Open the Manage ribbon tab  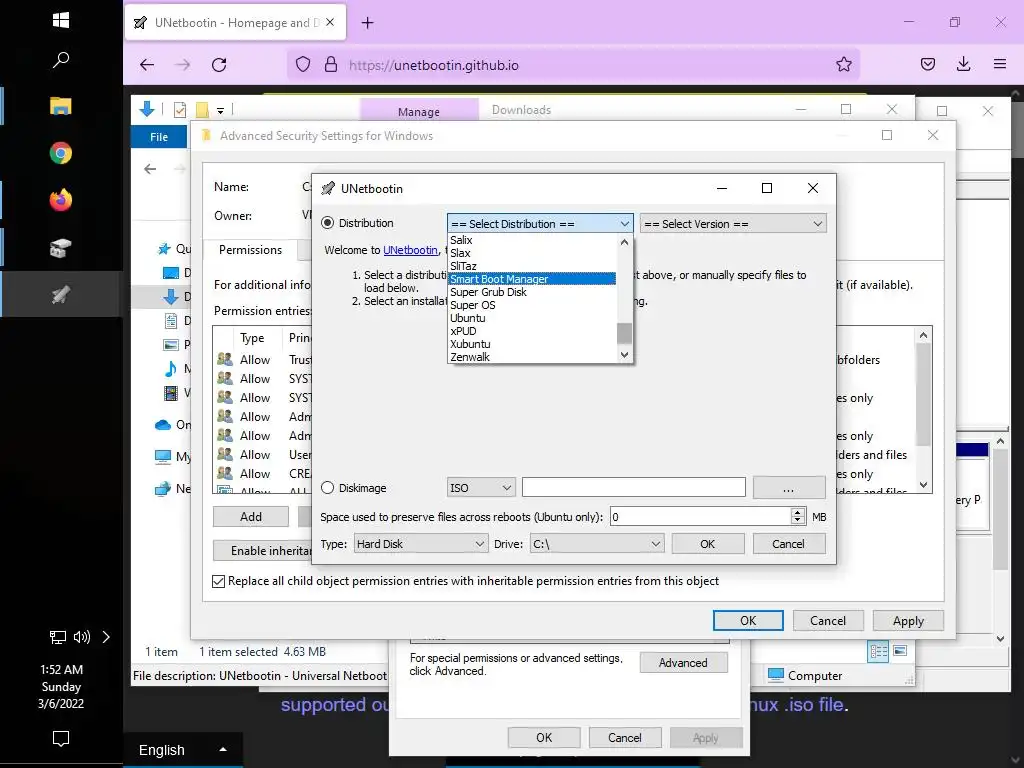pyautogui.click(x=419, y=112)
